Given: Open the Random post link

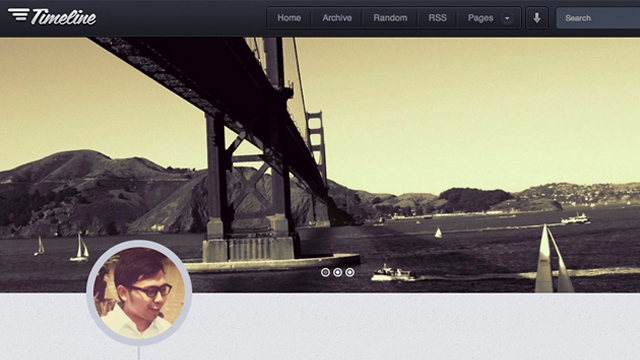Looking at the screenshot, I should click(x=390, y=18).
